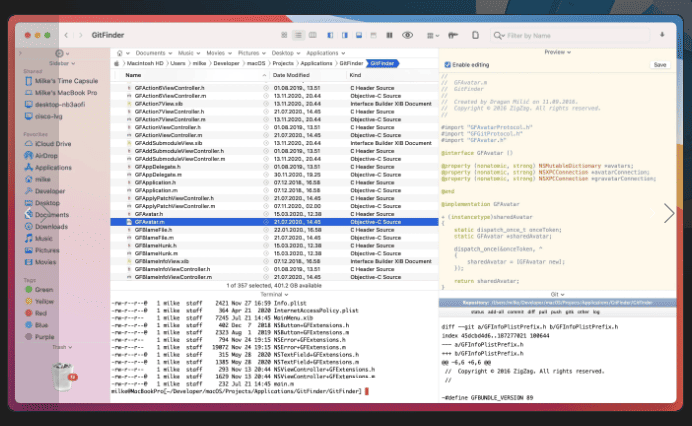Open the grouping options dropdown in toolbar
This screenshot has height=426, width=692.
pos(432,35)
